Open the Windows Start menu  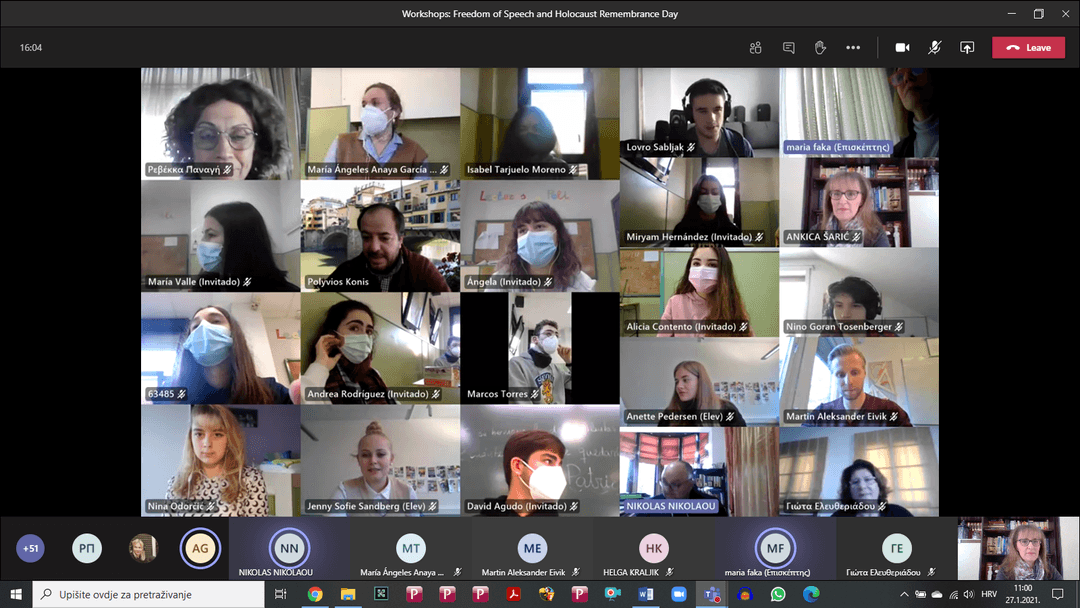click(x=16, y=594)
